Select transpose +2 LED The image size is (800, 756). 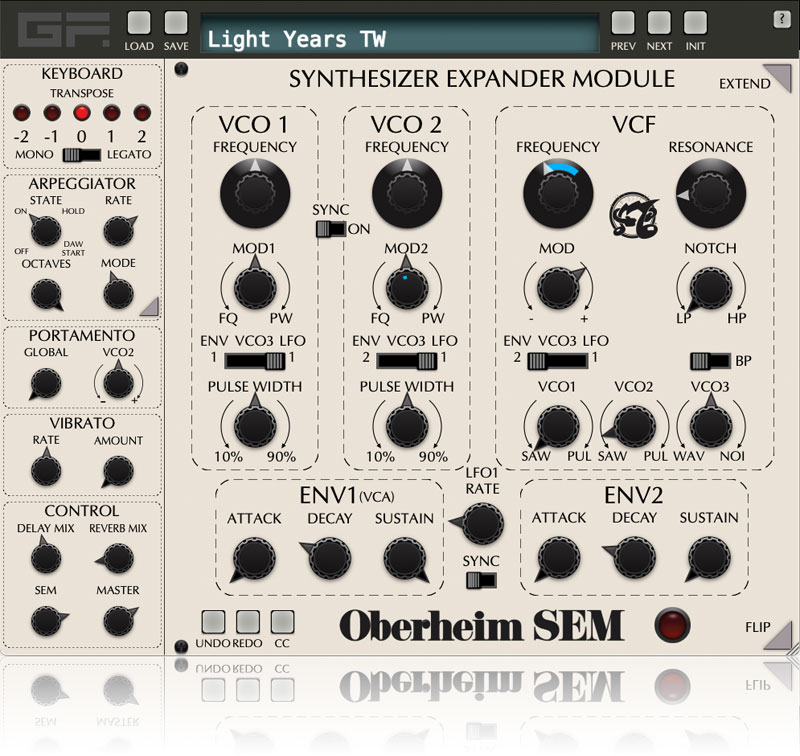pos(142,112)
